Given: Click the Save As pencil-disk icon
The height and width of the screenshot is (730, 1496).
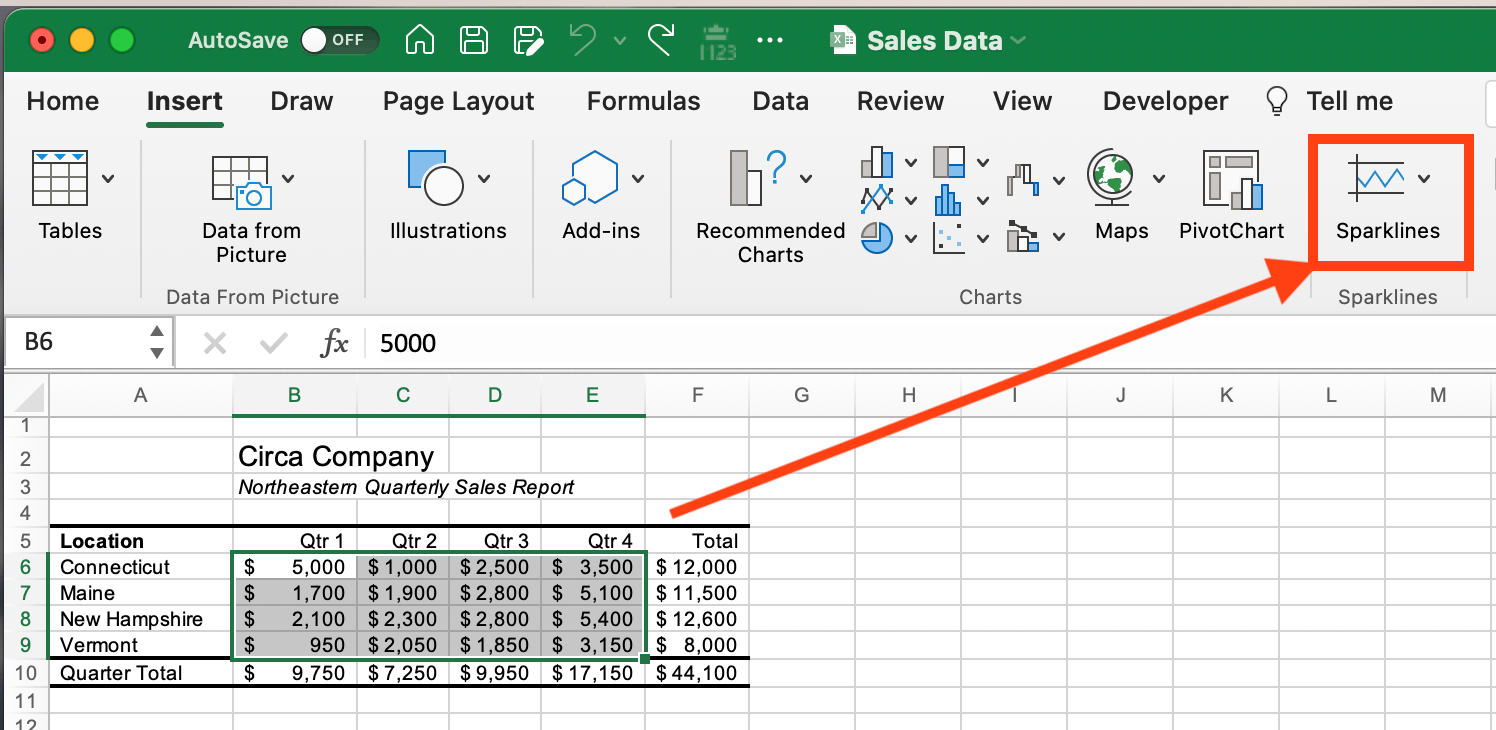Looking at the screenshot, I should coord(527,41).
